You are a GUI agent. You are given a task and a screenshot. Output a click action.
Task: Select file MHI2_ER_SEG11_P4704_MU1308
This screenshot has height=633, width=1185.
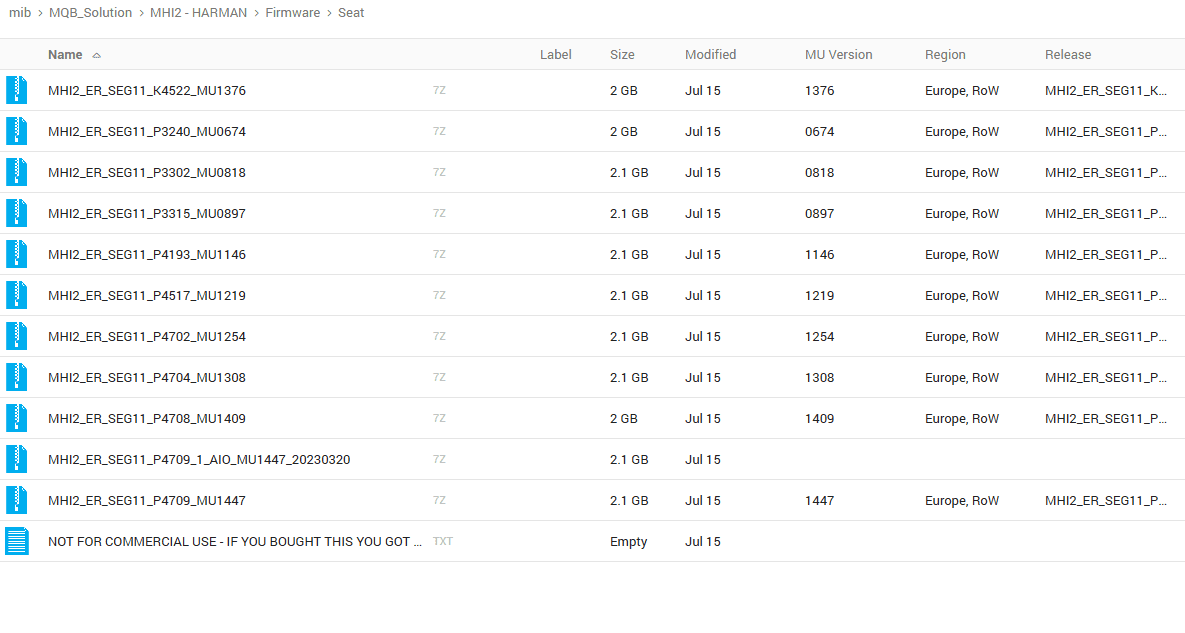pos(147,378)
